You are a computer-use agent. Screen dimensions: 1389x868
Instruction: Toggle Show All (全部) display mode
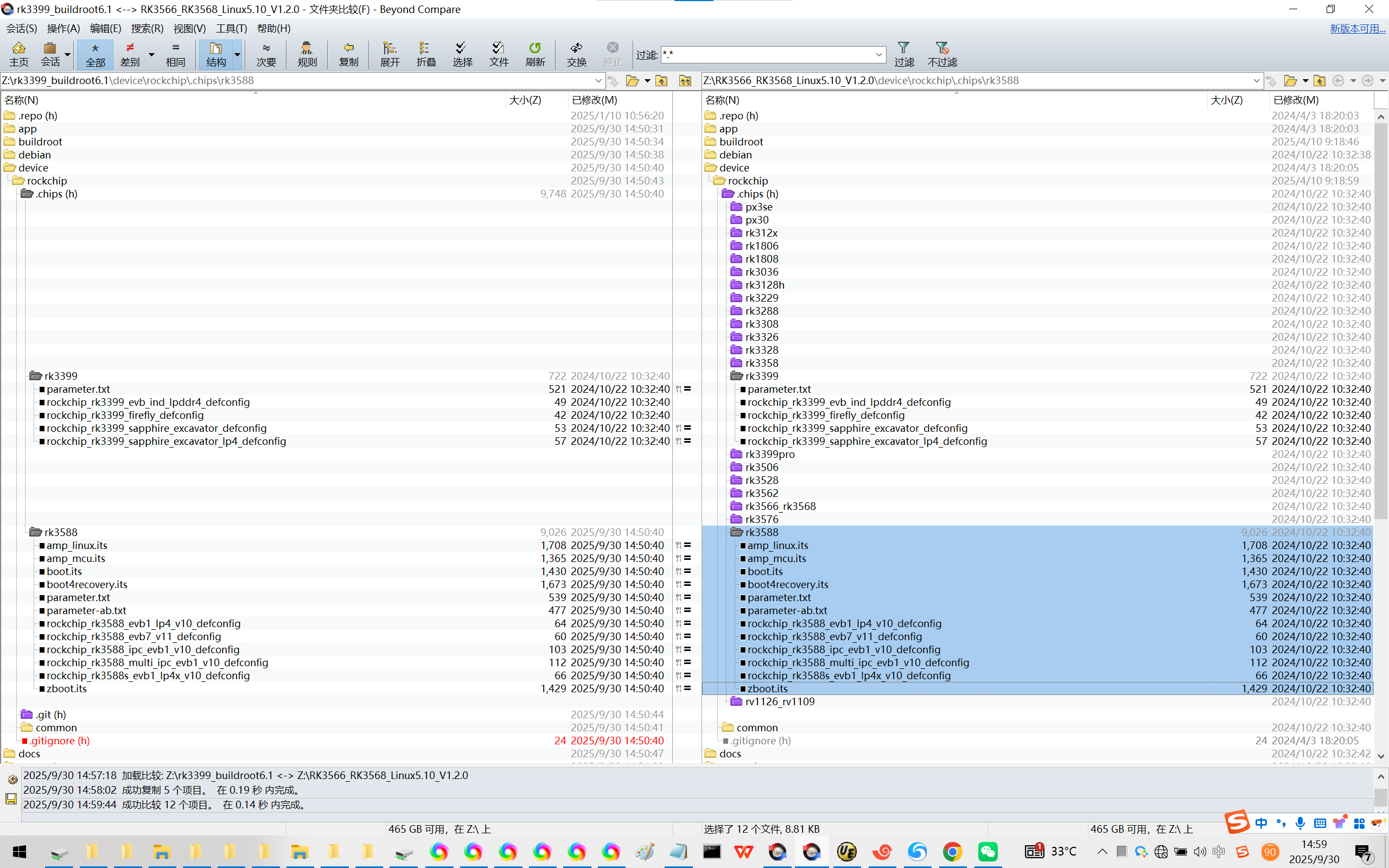95,54
